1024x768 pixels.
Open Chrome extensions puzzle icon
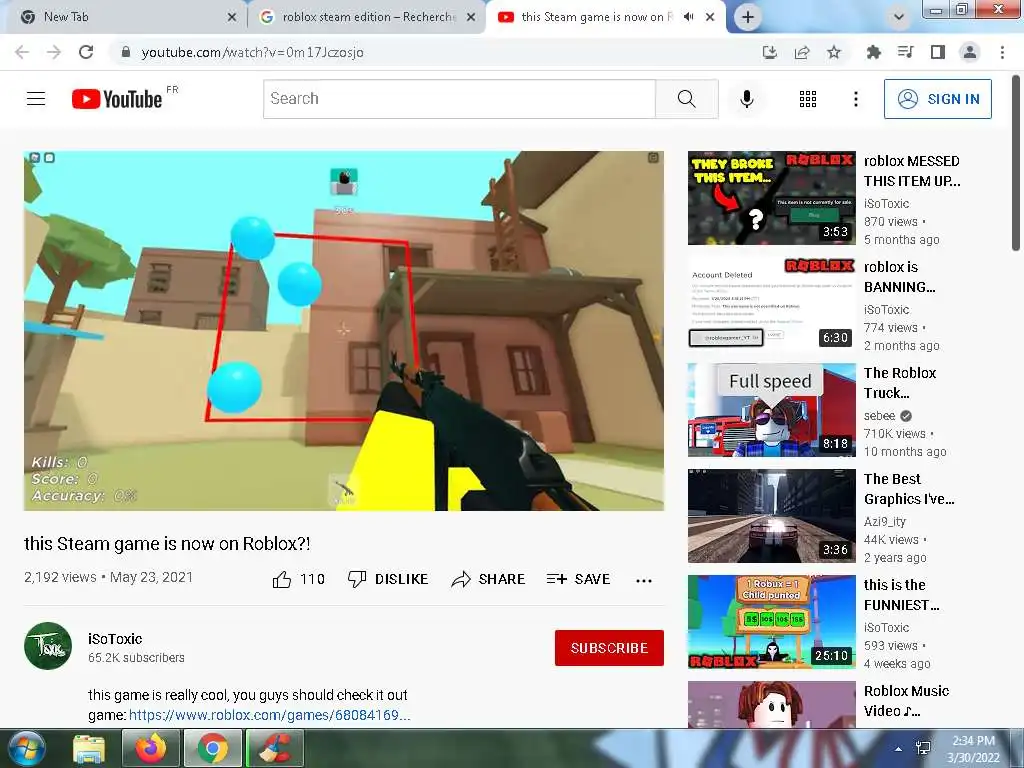pos(873,52)
